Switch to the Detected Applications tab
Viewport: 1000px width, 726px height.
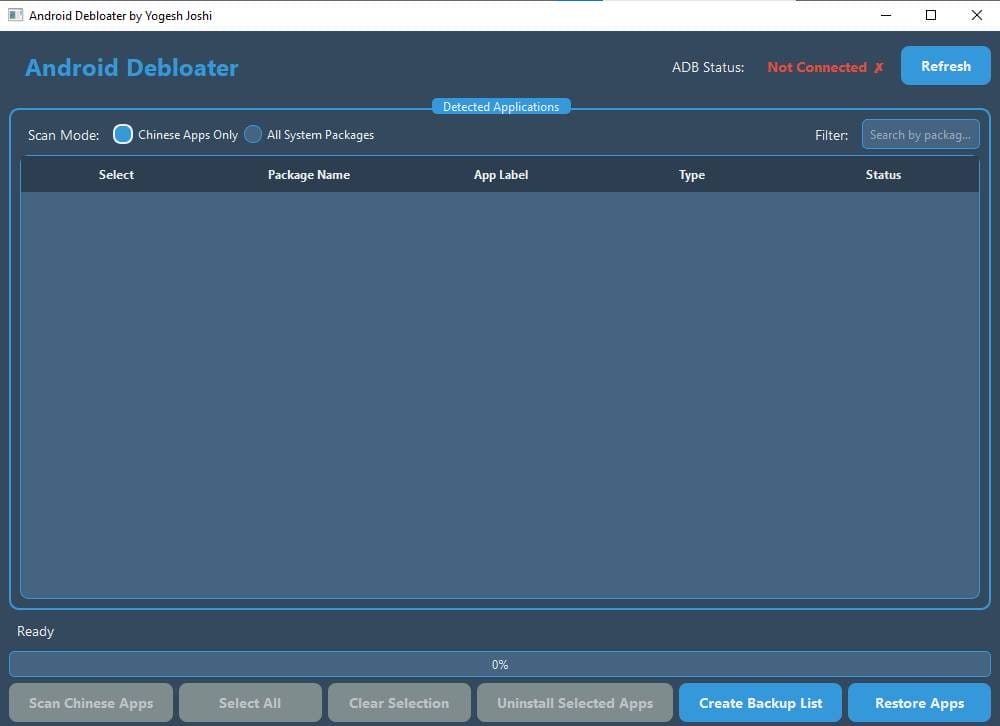pos(500,106)
